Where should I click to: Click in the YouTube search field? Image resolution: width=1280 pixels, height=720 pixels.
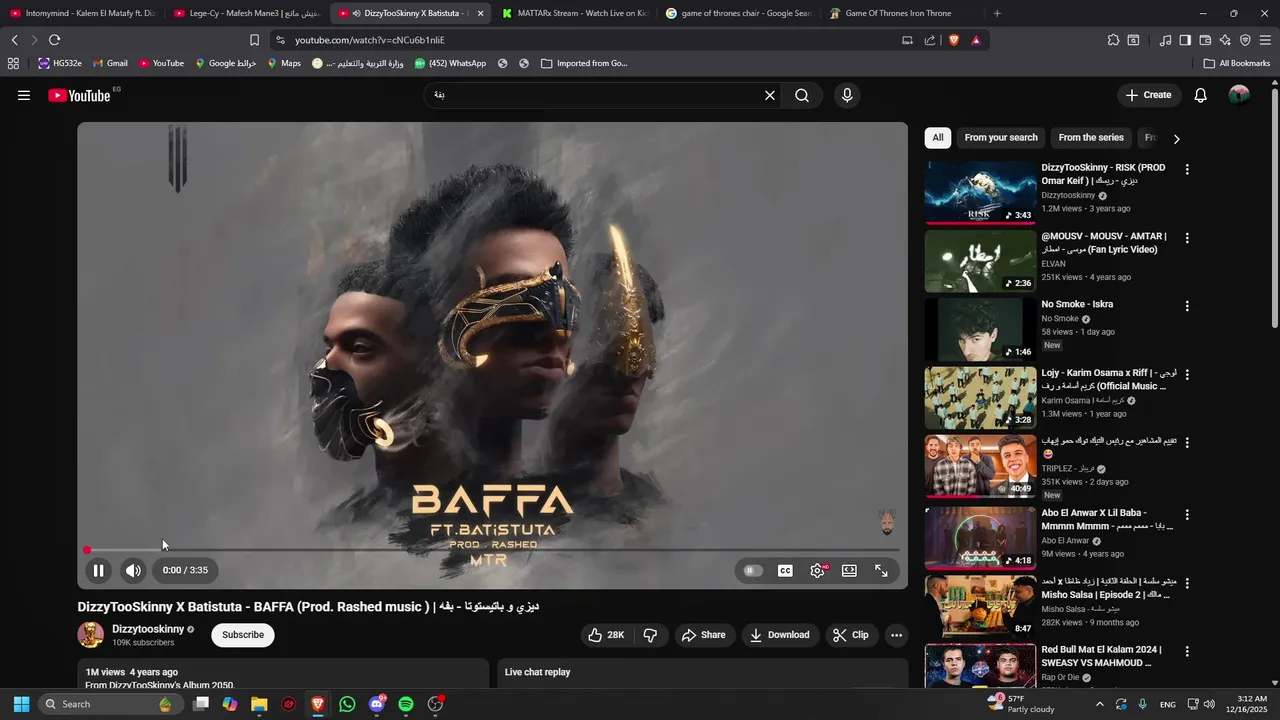pos(595,95)
